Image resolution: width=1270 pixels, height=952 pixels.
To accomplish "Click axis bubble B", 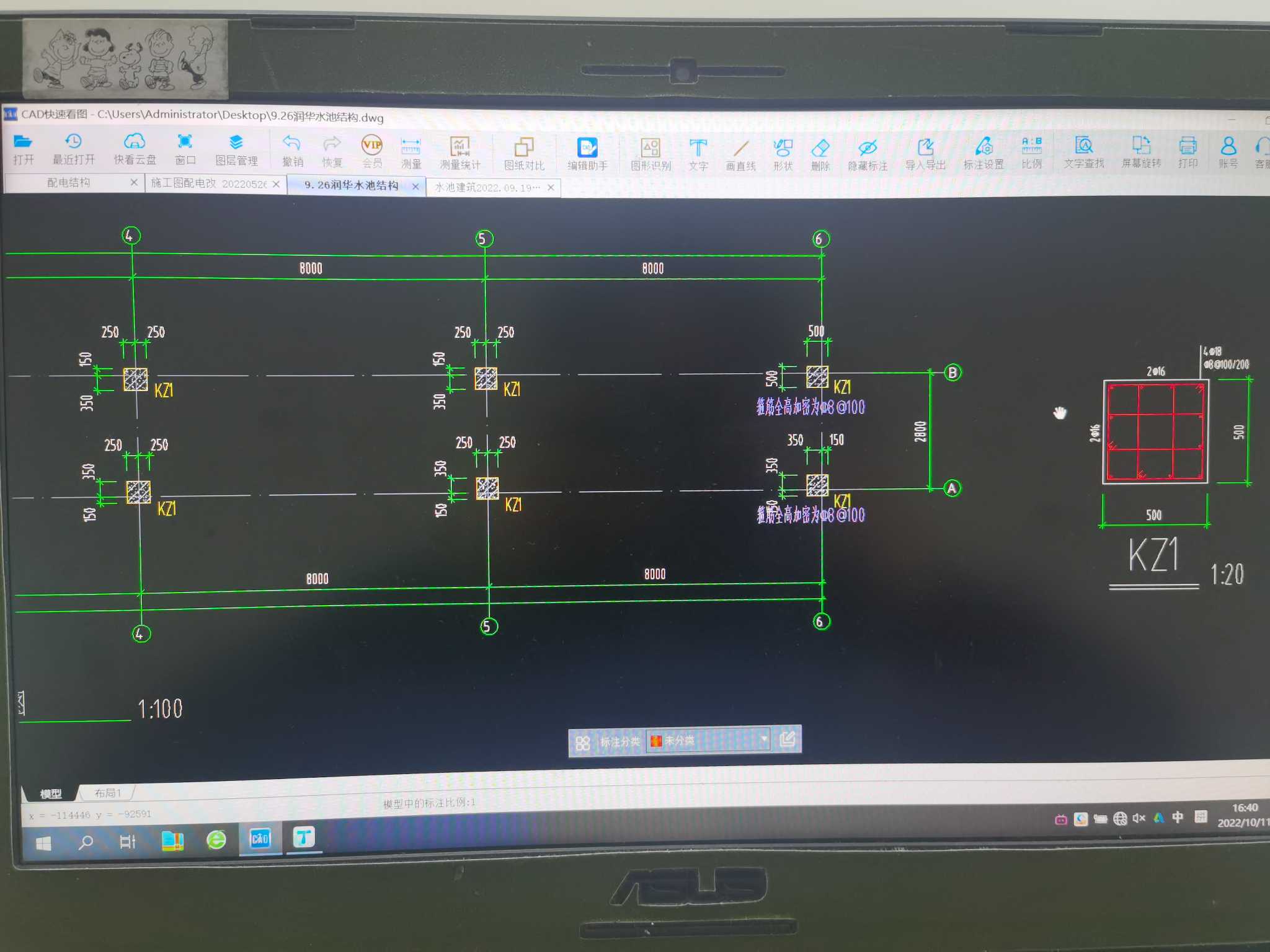I will coord(952,372).
